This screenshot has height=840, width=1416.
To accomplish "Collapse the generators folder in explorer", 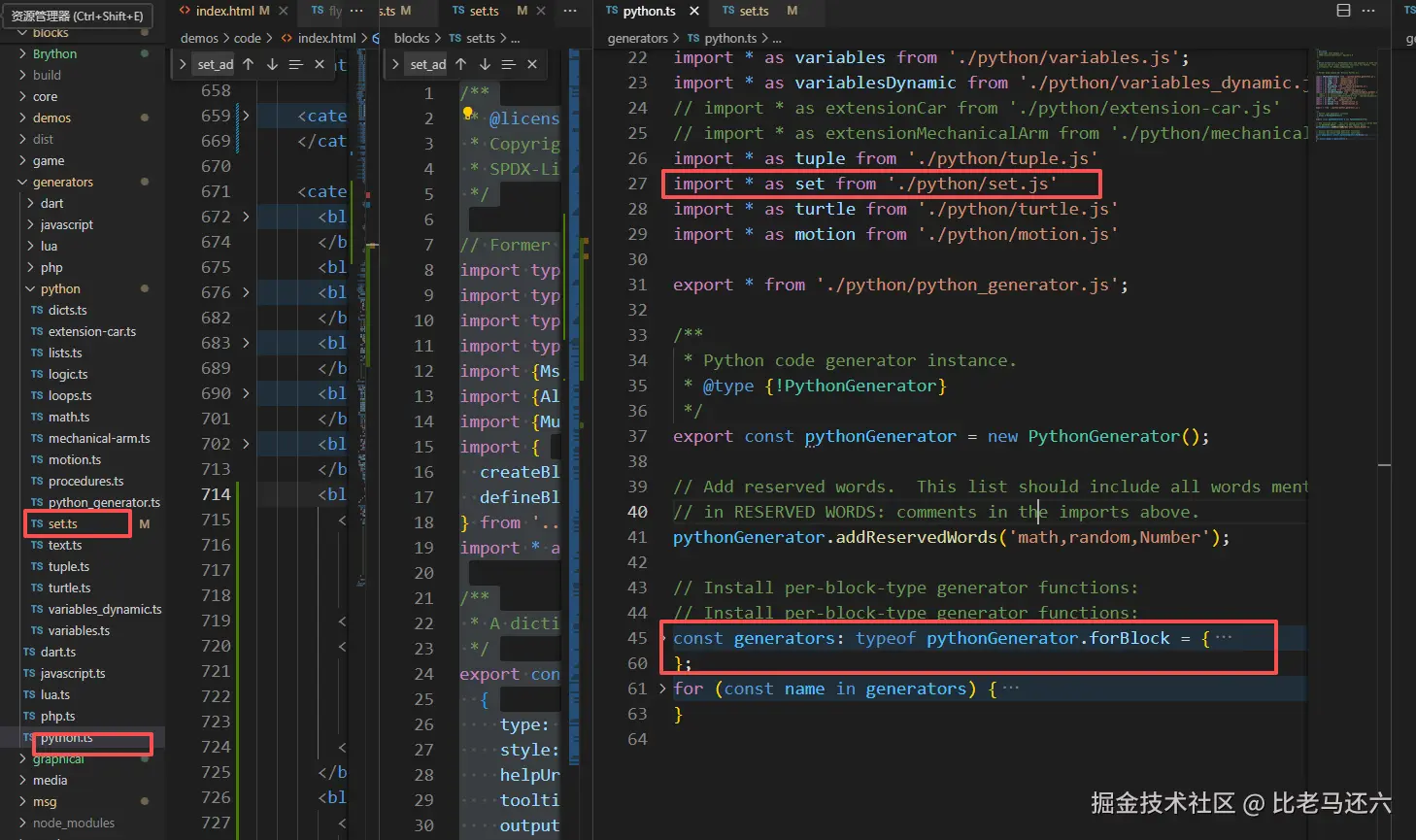I will [x=23, y=182].
